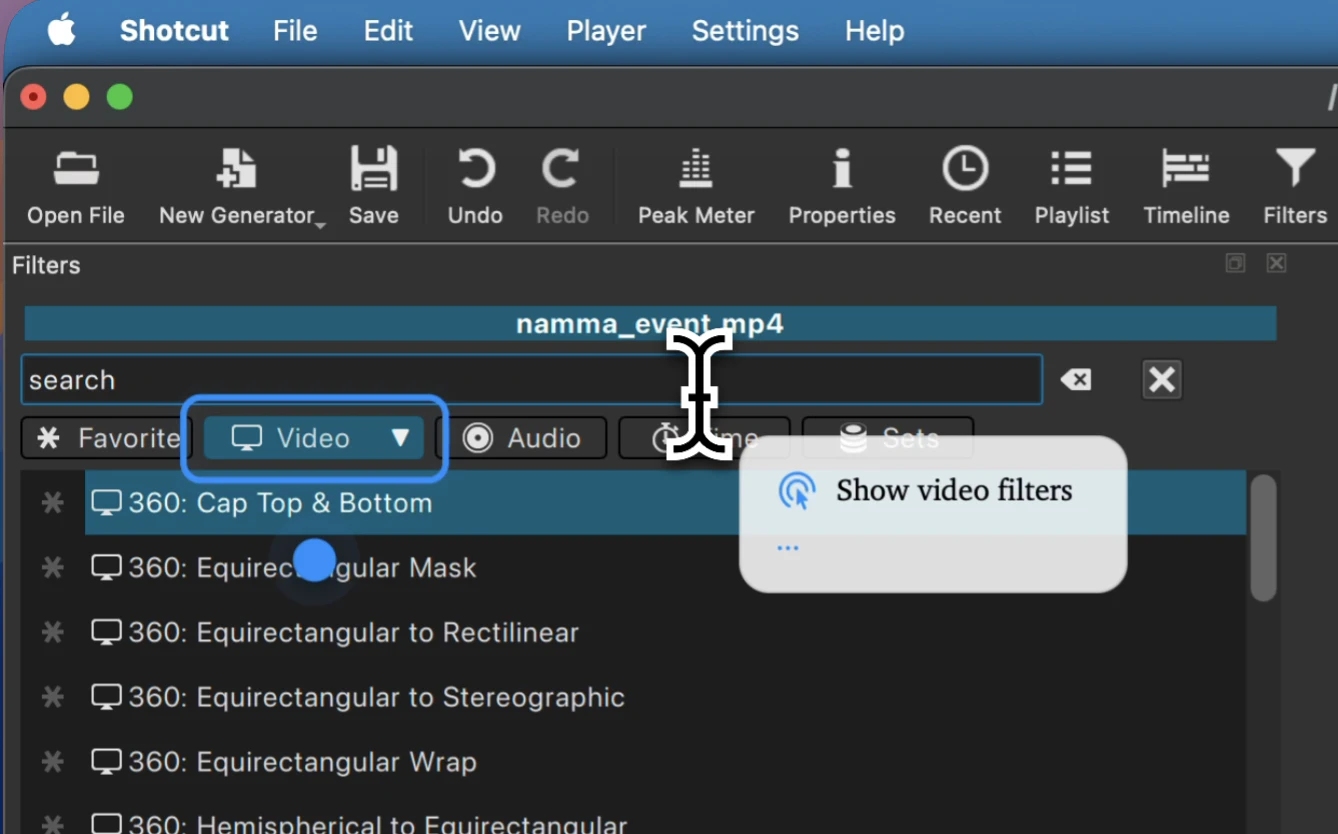Clear the search text with backspace icon
This screenshot has width=1338, height=834.
click(x=1076, y=380)
